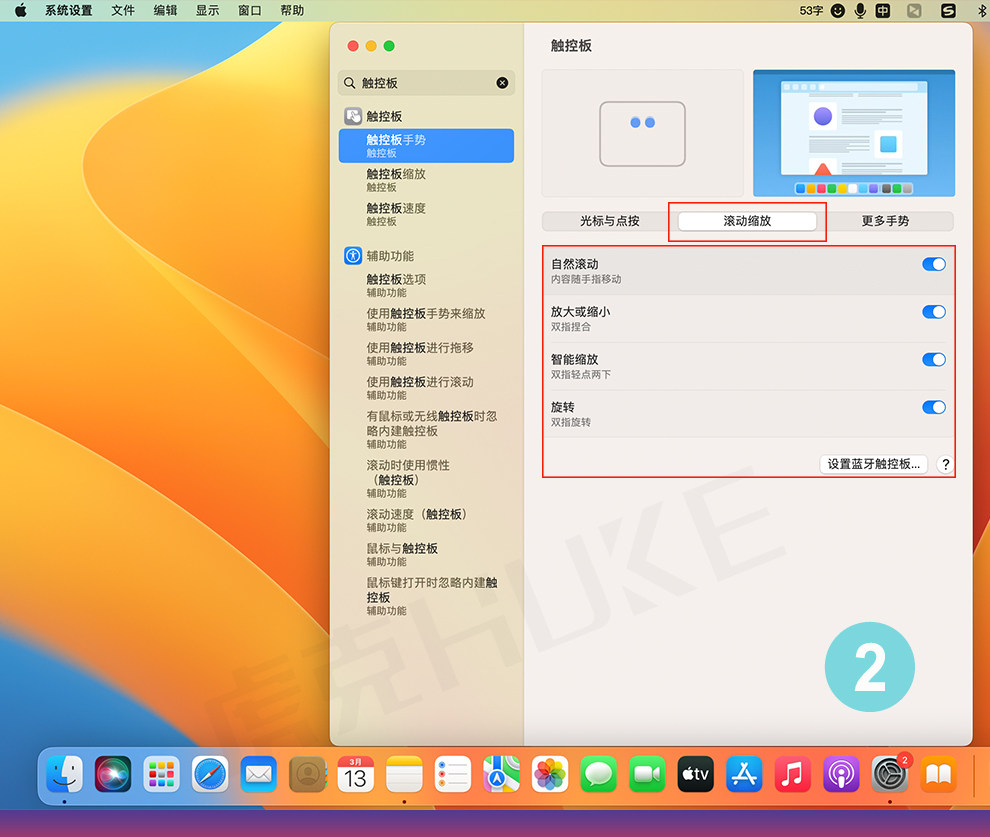
Task: Open the Books app in Dock
Action: click(x=938, y=774)
